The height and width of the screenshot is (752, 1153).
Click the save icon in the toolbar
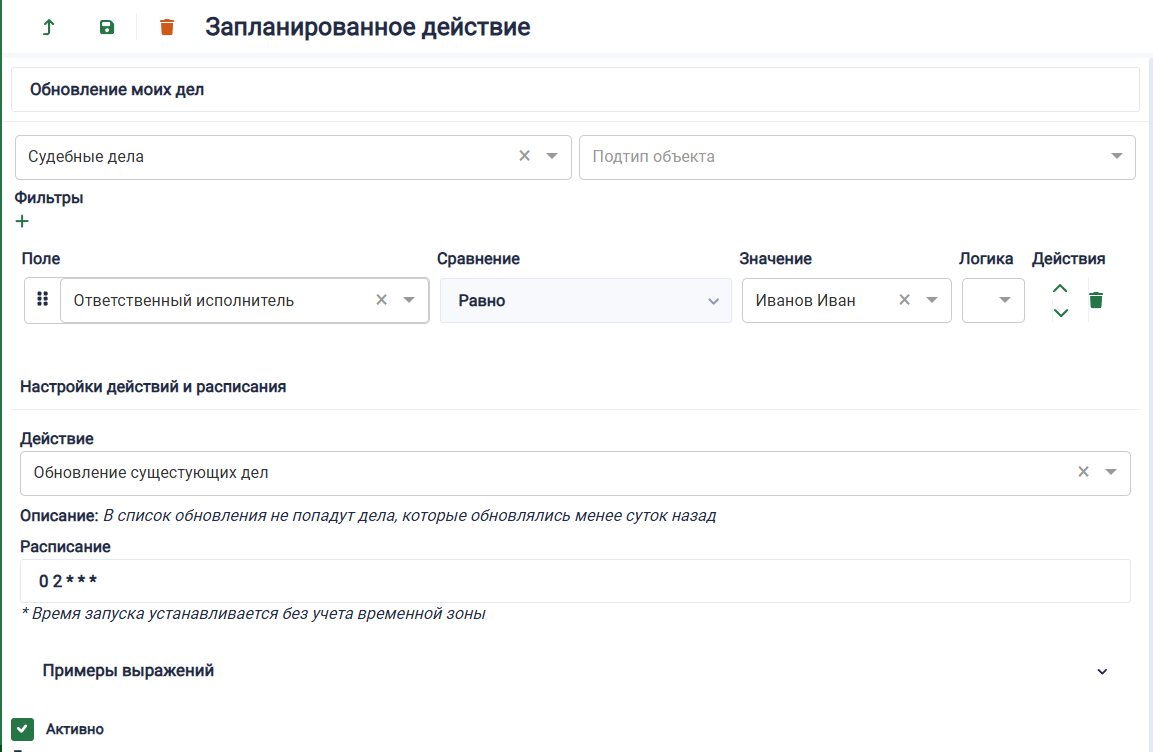[x=106, y=28]
